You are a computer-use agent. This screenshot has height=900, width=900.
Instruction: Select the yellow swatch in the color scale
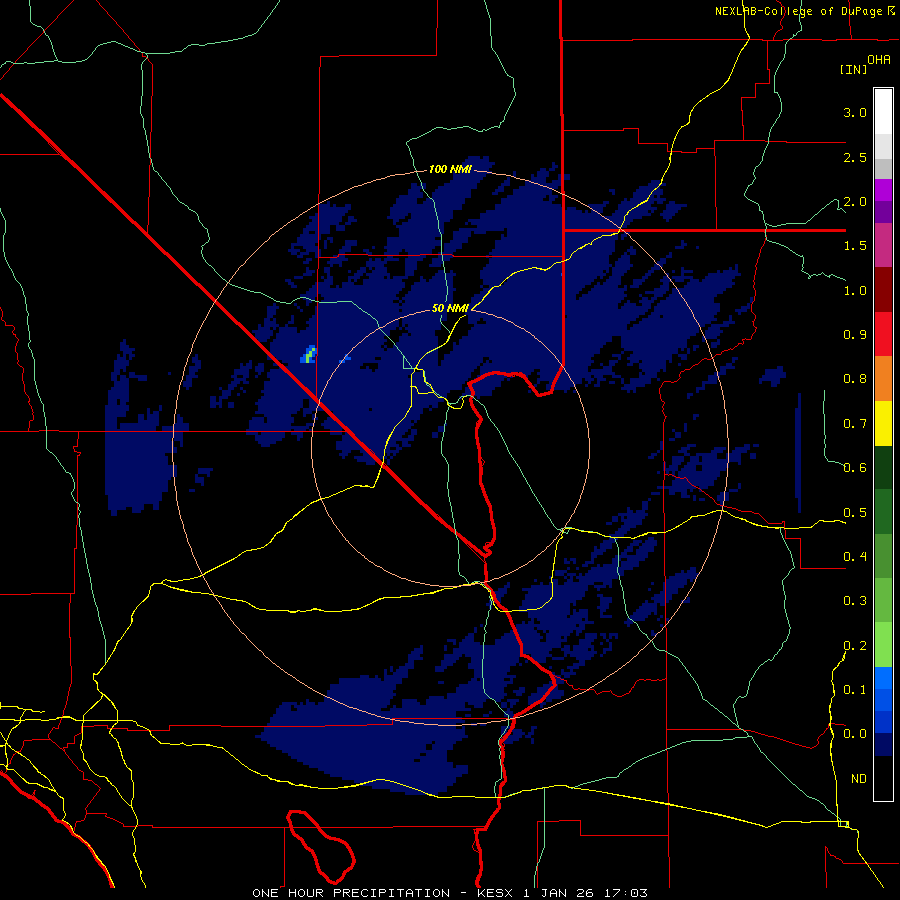coord(883,423)
